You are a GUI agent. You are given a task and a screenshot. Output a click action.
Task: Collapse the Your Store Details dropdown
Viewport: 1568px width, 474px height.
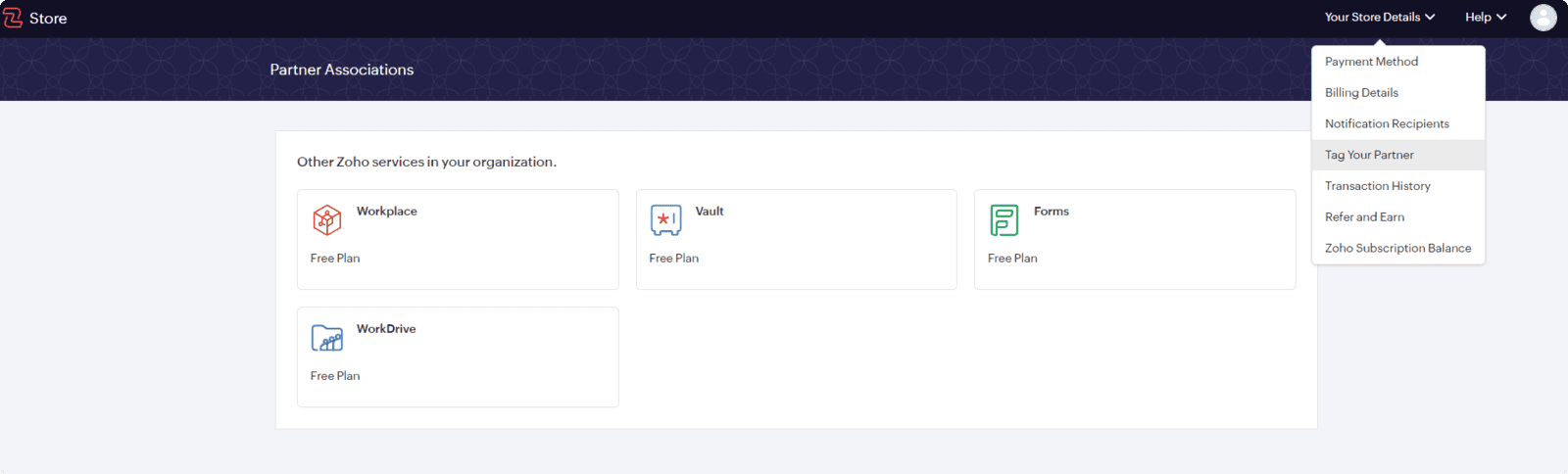pos(1380,18)
